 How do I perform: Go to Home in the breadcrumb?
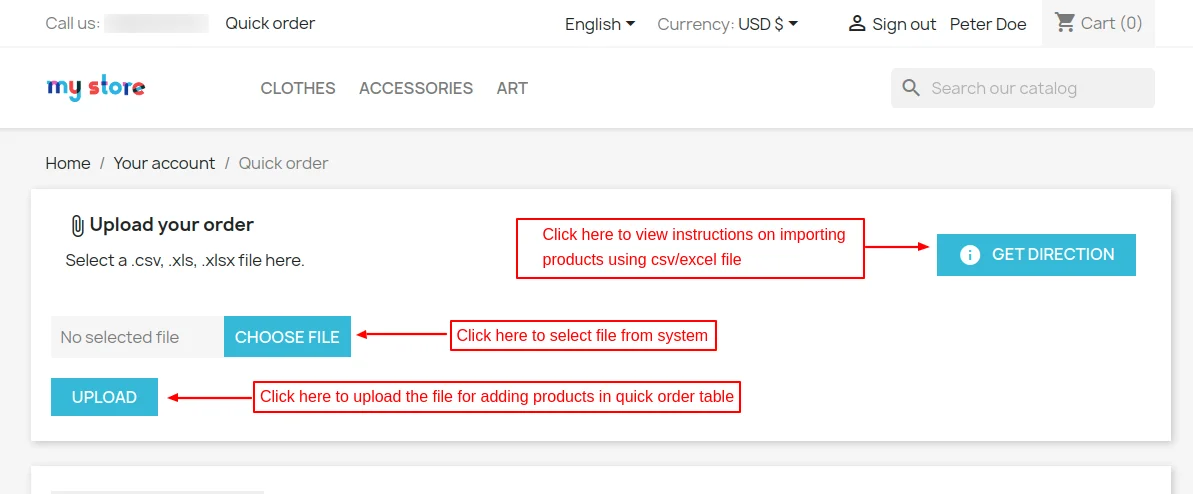click(68, 163)
